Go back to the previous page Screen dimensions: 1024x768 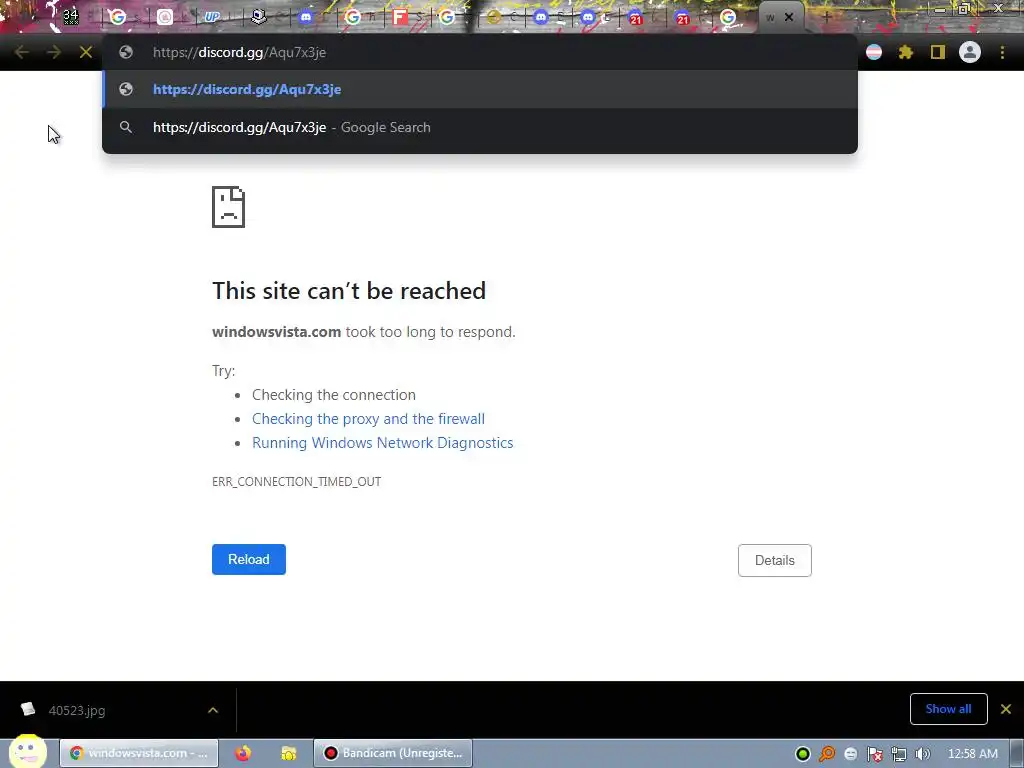(22, 52)
